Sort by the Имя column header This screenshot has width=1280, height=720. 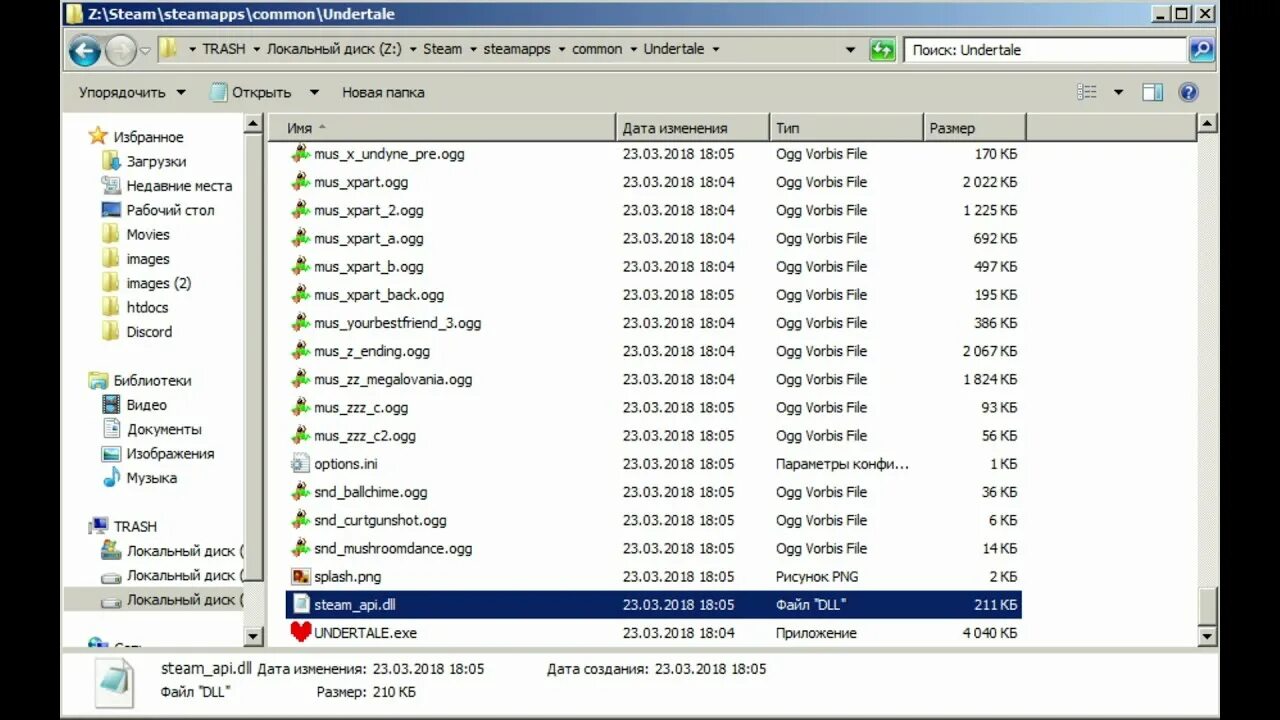[441, 128]
